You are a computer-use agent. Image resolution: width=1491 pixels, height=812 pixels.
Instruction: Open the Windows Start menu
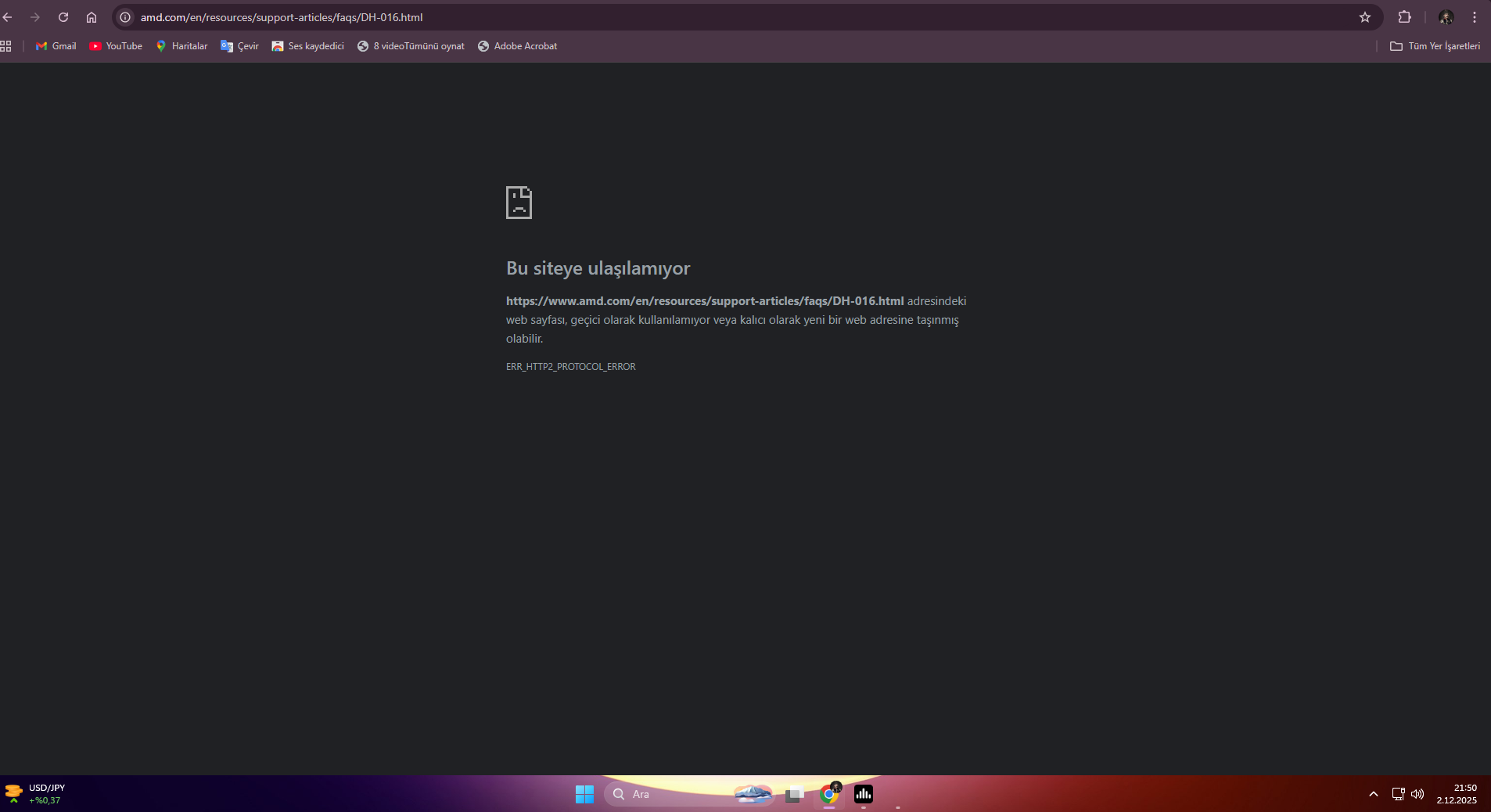click(x=584, y=794)
